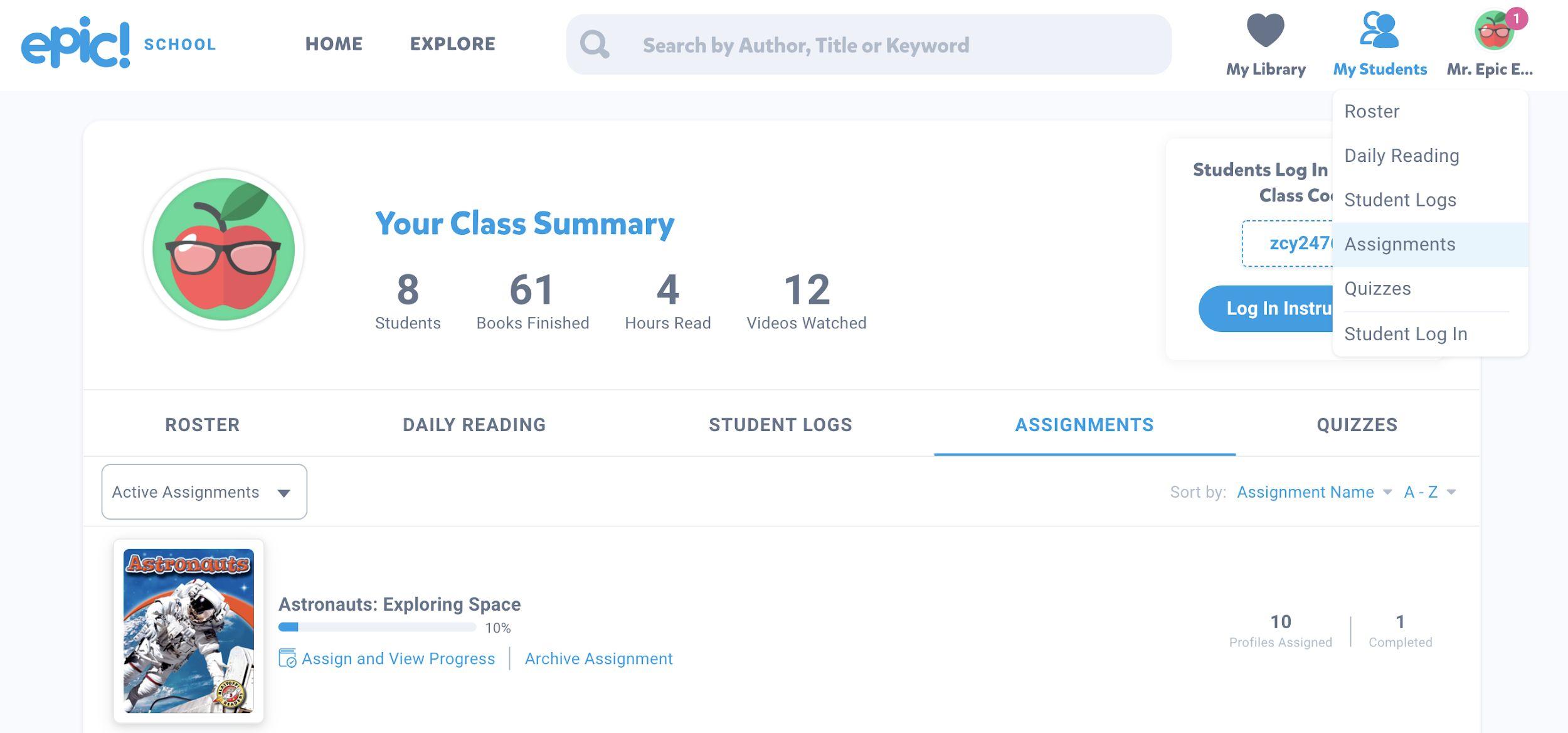Viewport: 1568px width, 733px height.
Task: Select Student Logs from dropdown menu
Action: pos(1400,200)
